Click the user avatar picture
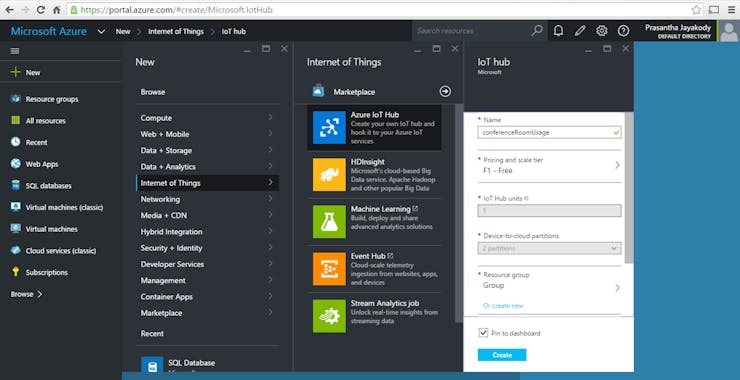The image size is (740, 380). (x=729, y=32)
